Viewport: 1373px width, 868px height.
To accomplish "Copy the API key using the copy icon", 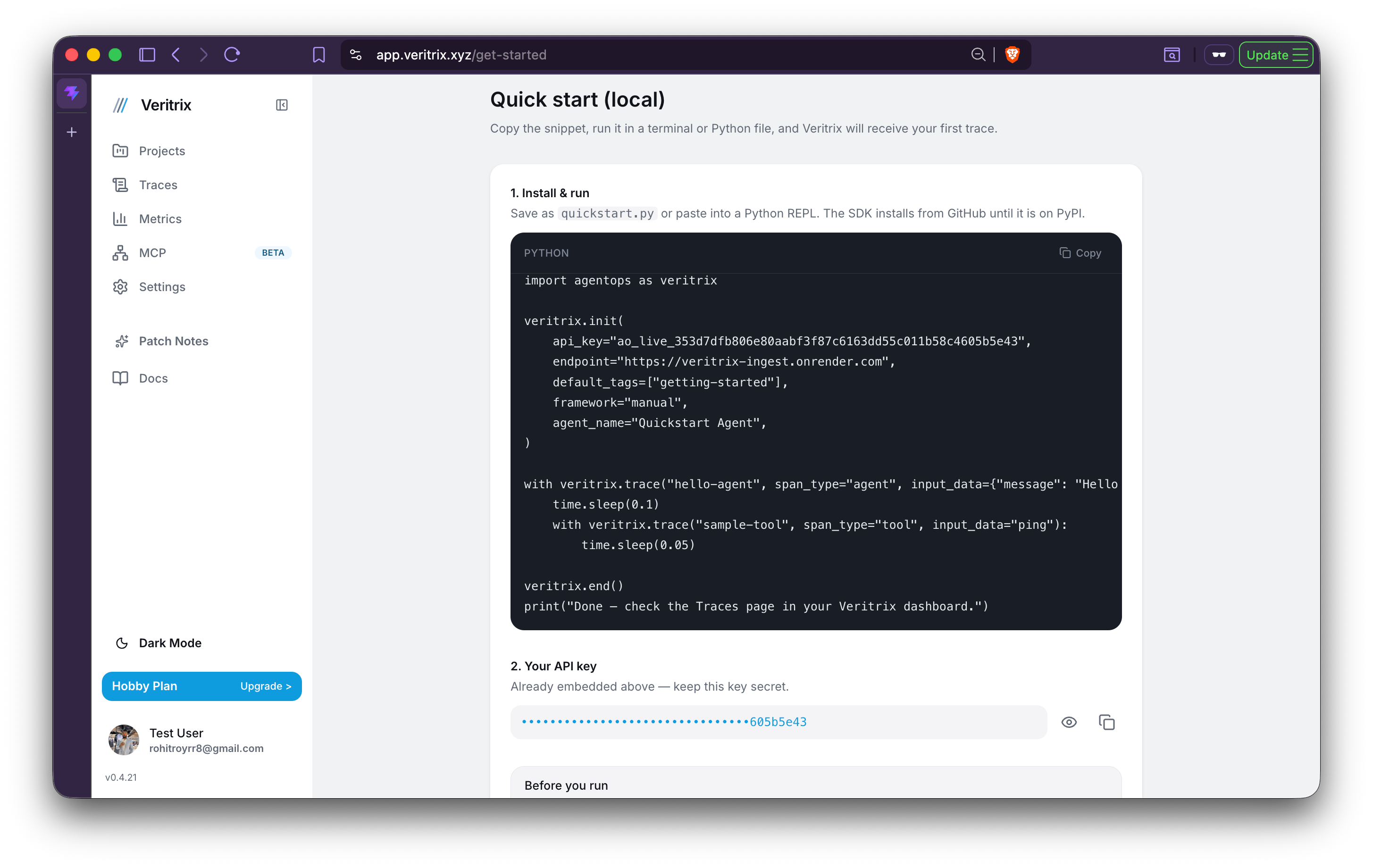I will point(1106,722).
